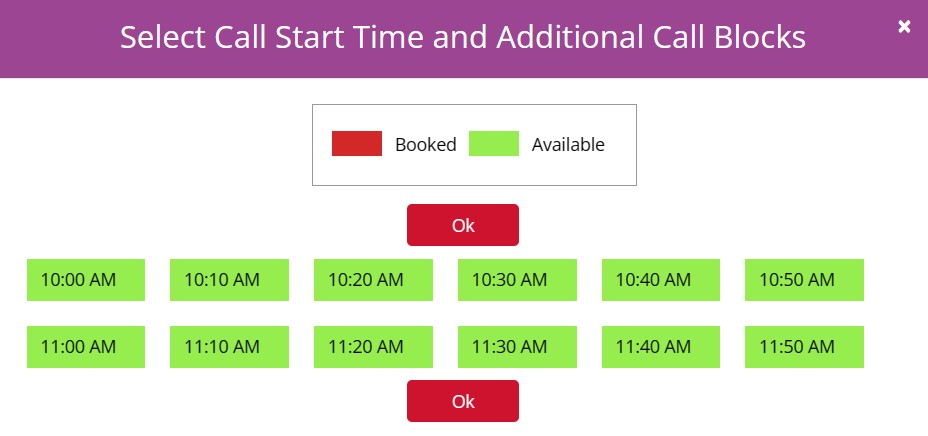Click the red Booked legend swatch

pyautogui.click(x=357, y=144)
